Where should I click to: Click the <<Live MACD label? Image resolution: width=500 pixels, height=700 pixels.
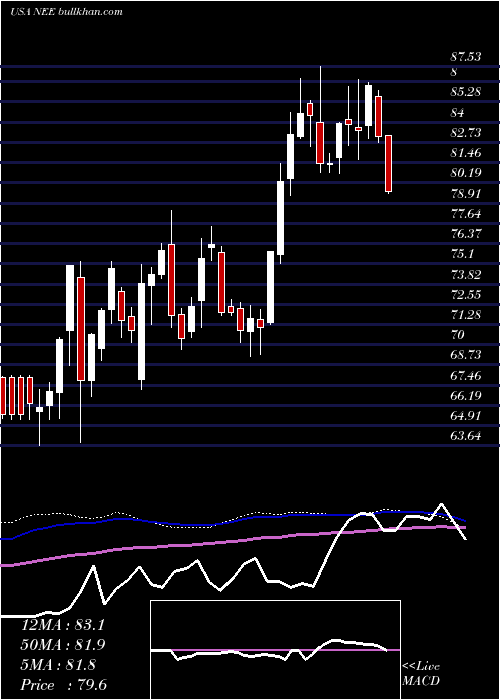click(421, 674)
